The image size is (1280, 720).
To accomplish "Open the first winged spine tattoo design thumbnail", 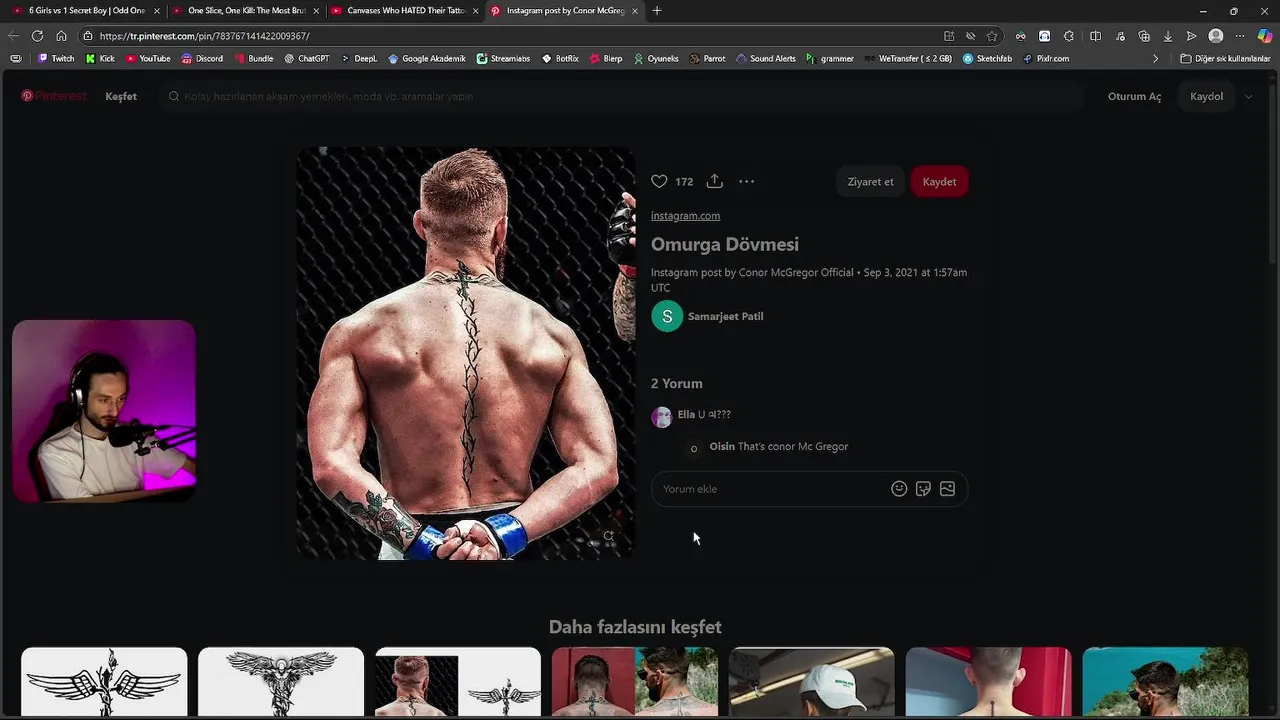I will pyautogui.click(x=104, y=682).
